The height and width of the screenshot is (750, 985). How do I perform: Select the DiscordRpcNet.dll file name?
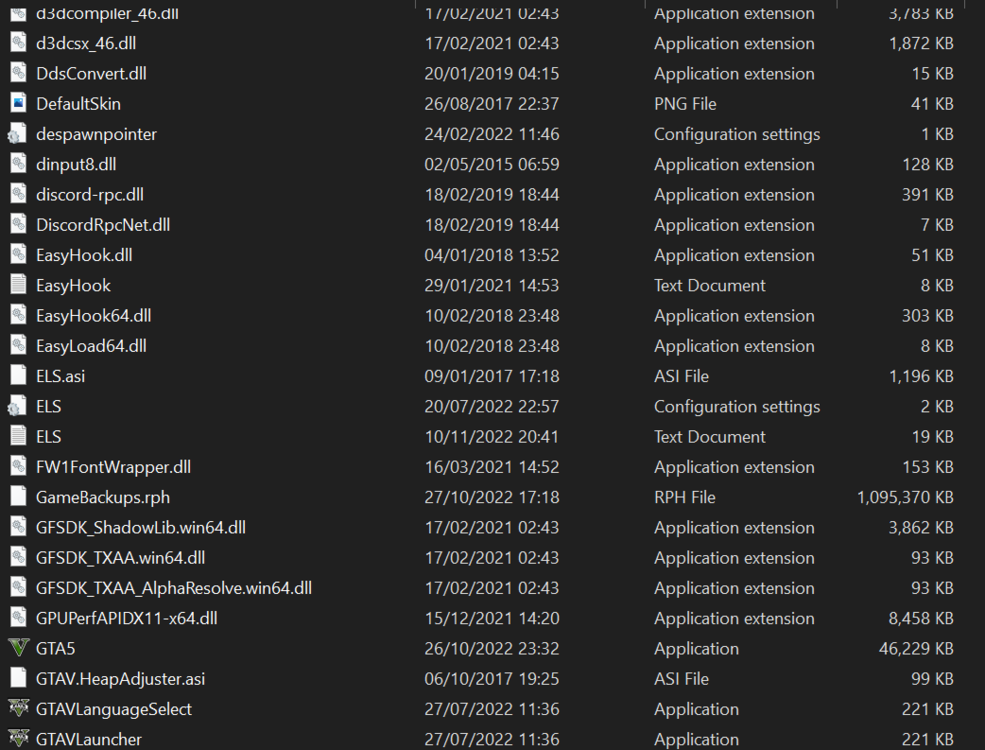[103, 225]
